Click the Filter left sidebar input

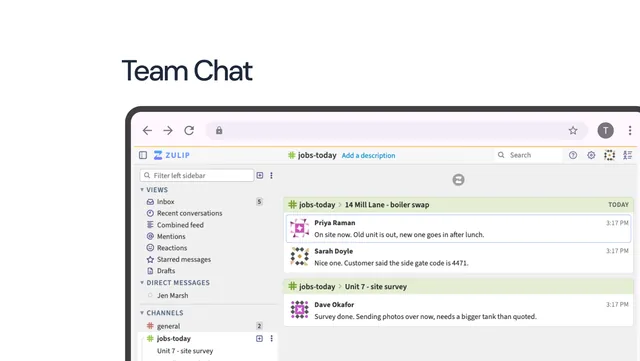point(197,176)
